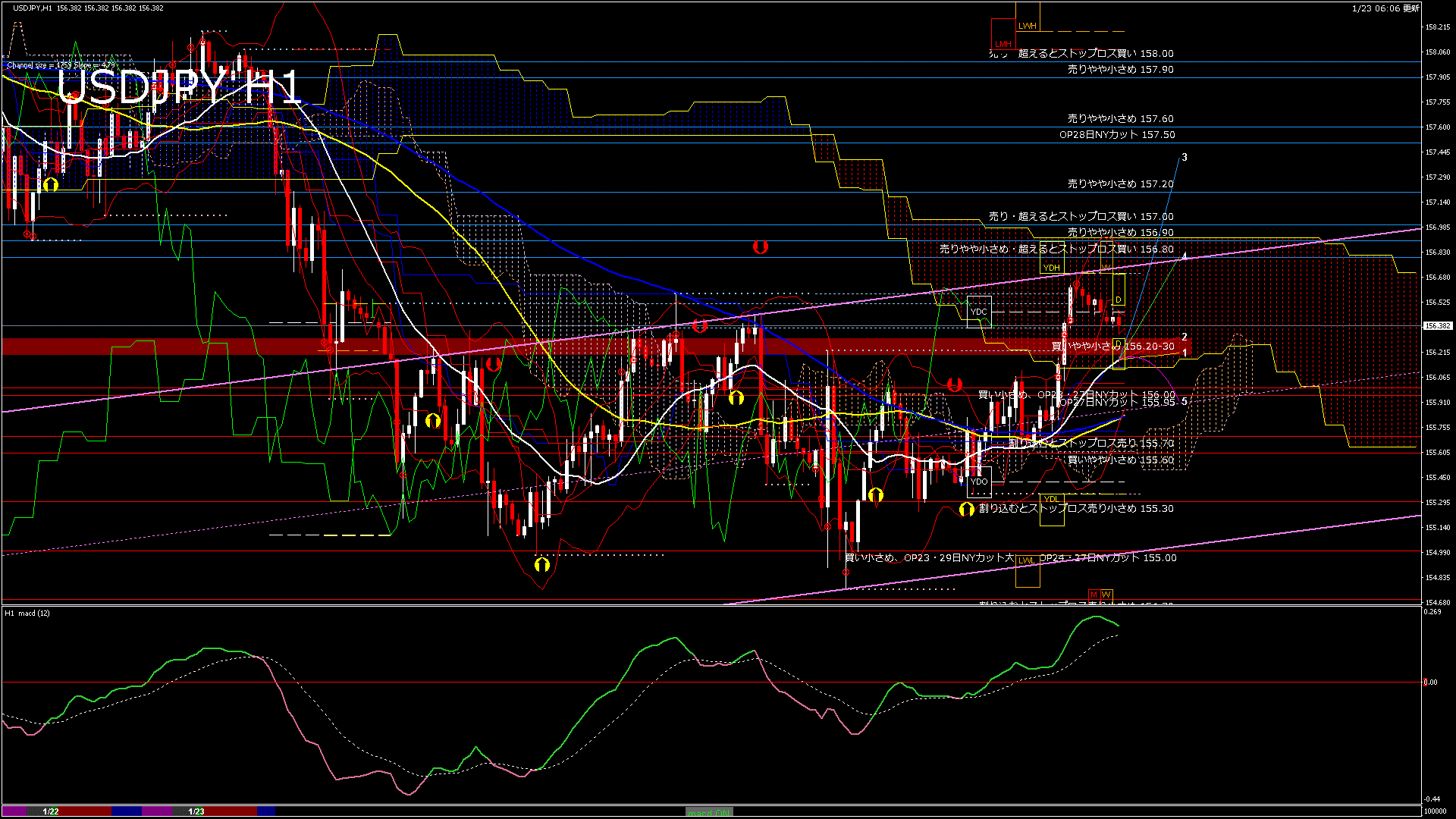Click the current price tag 156.382
The width and height of the screenshot is (1456, 819).
point(1437,326)
